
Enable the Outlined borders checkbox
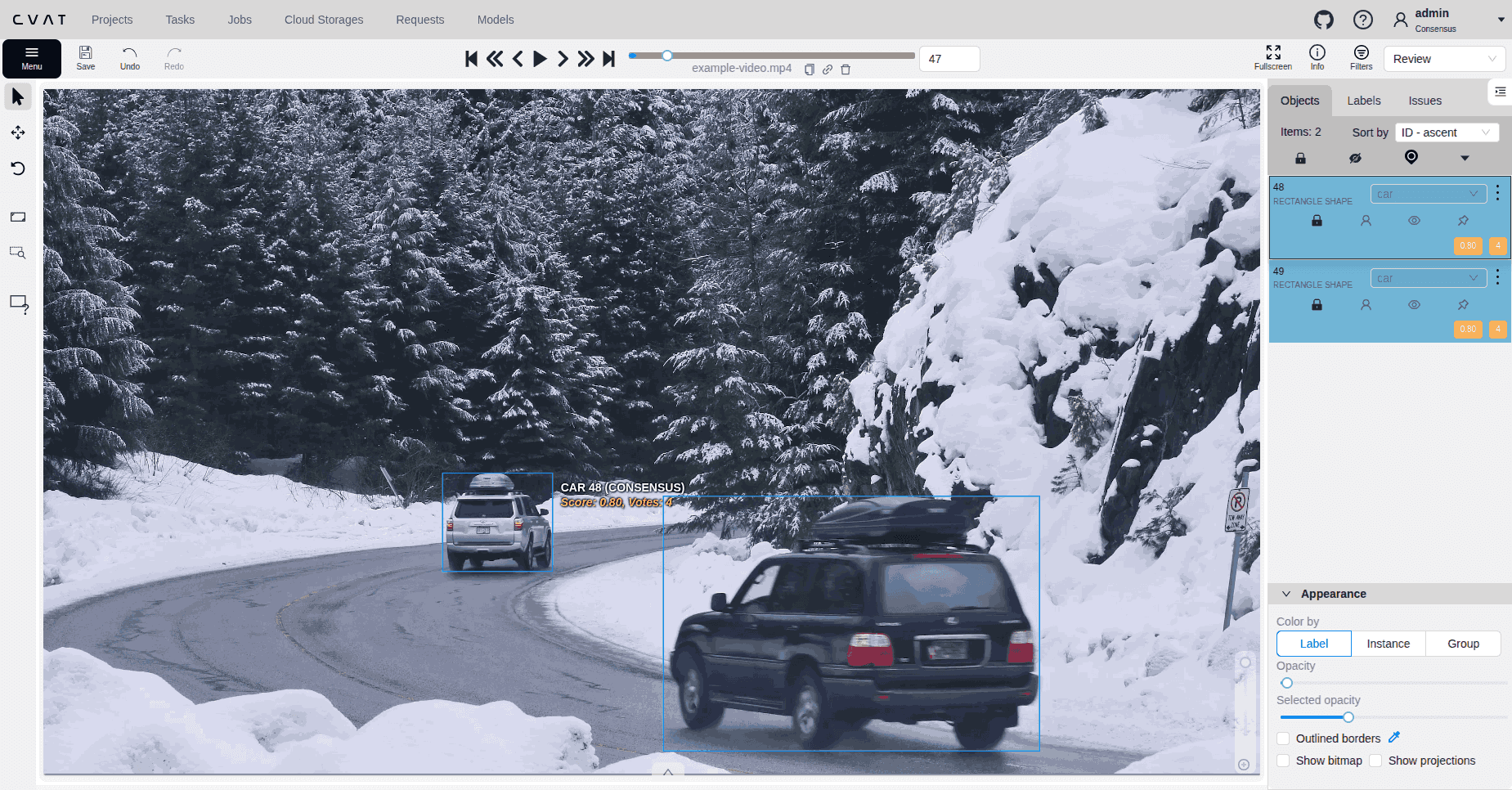point(1283,738)
